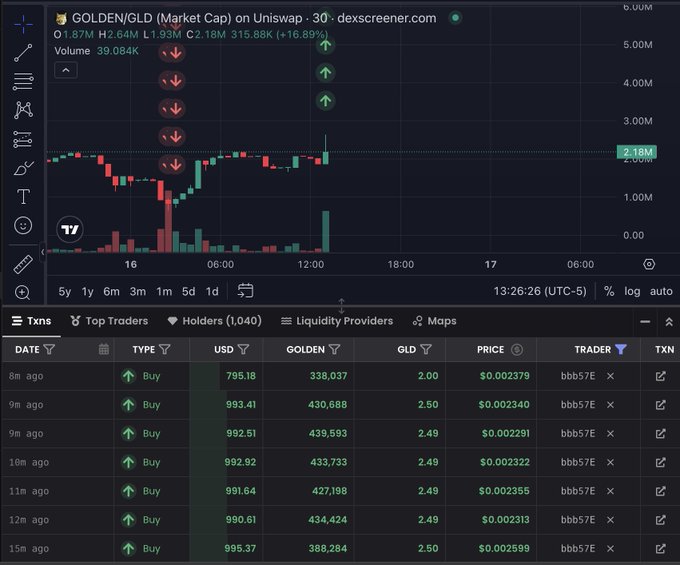Open the Fibonacci retracement tool

coord(23,82)
